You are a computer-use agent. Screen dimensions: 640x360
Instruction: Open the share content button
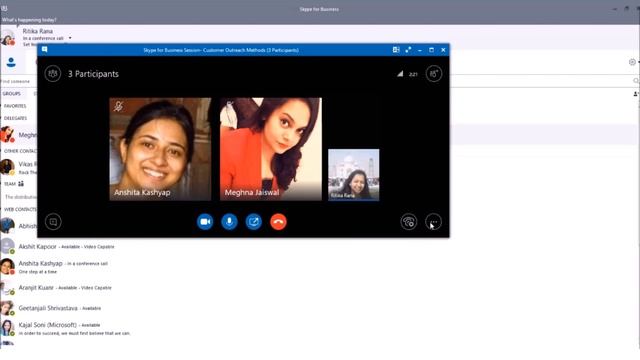tap(253, 222)
